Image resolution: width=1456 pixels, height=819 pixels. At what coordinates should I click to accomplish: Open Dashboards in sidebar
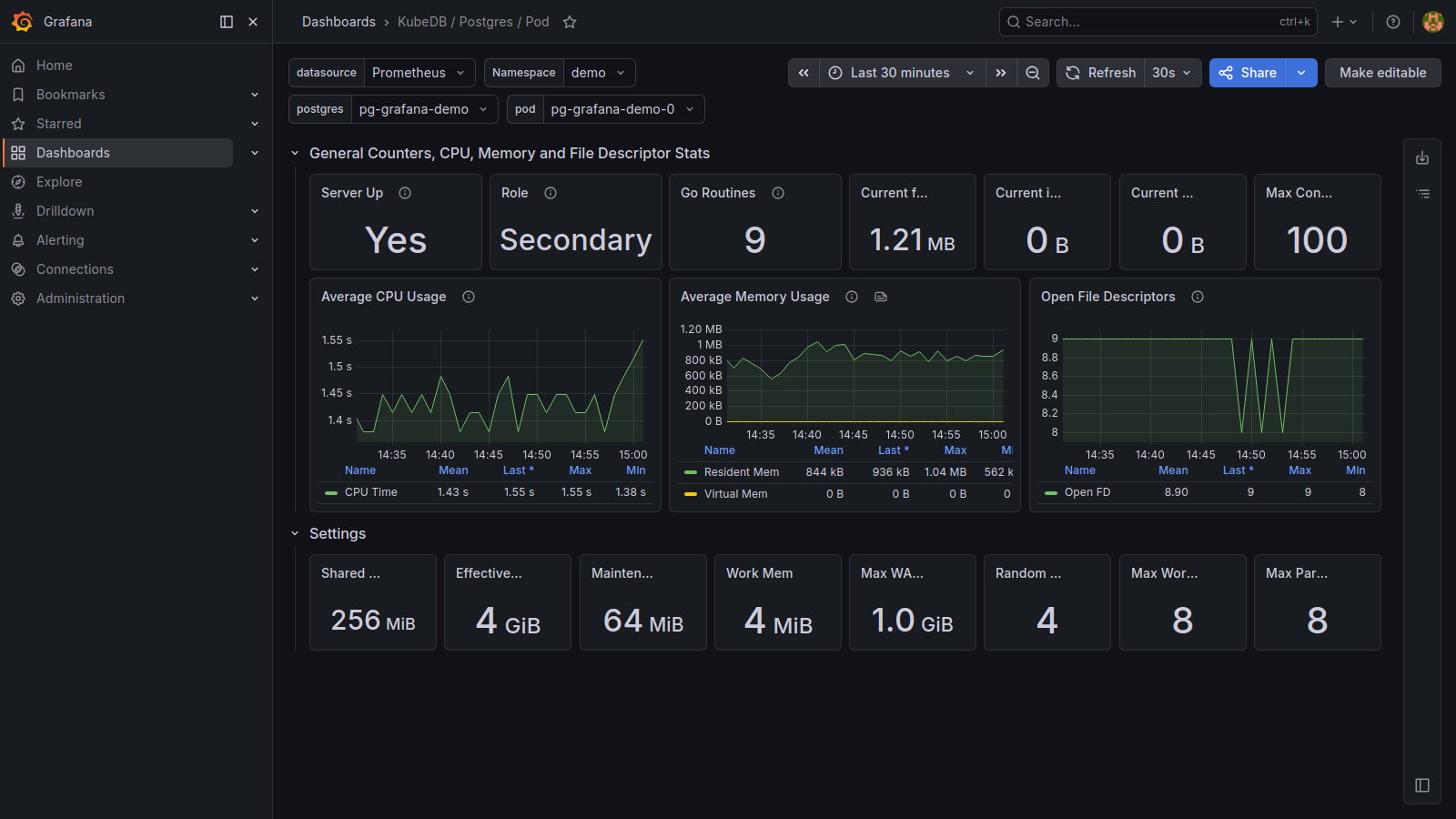[x=118, y=153]
